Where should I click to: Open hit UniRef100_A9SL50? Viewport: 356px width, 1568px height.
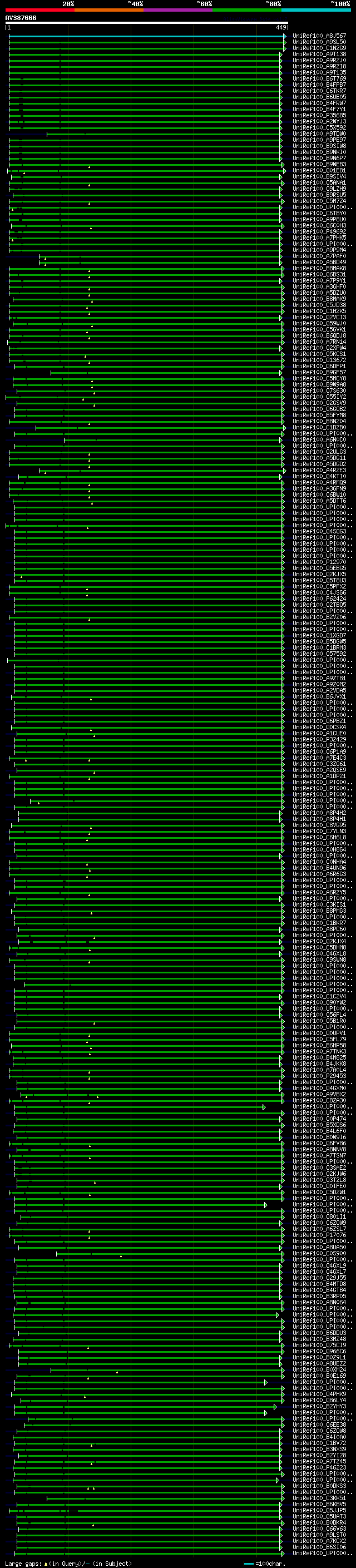tap(319, 42)
